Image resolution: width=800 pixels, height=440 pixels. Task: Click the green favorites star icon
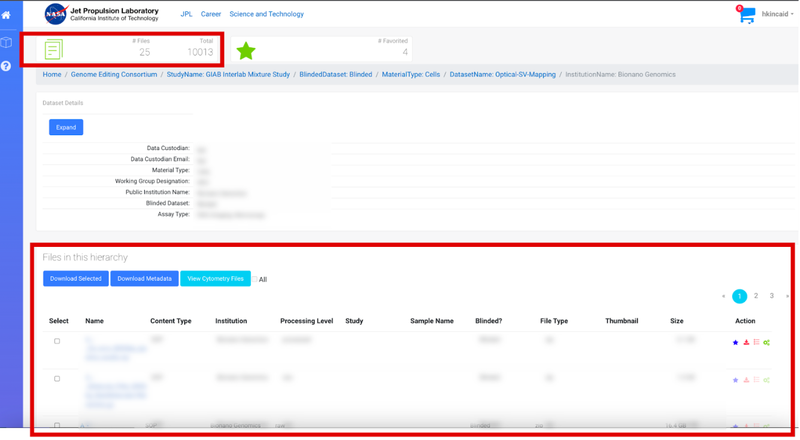coord(246,50)
